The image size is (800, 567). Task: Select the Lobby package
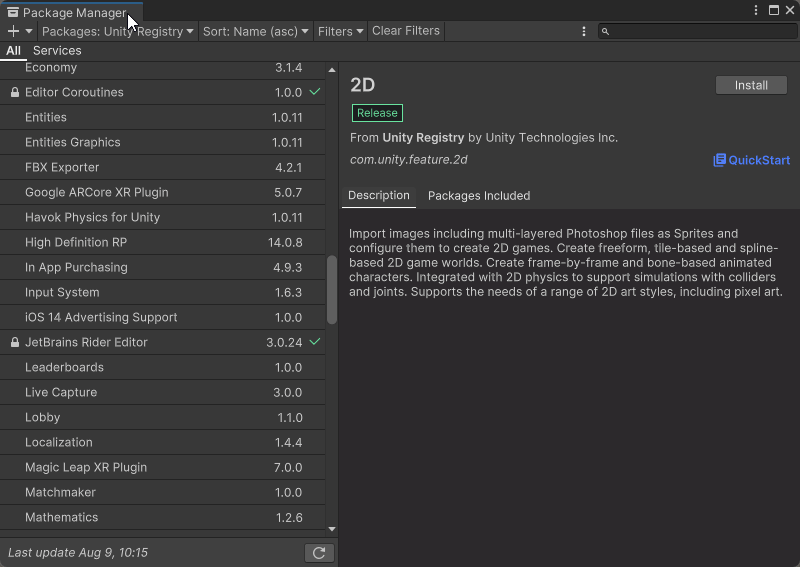tap(163, 417)
